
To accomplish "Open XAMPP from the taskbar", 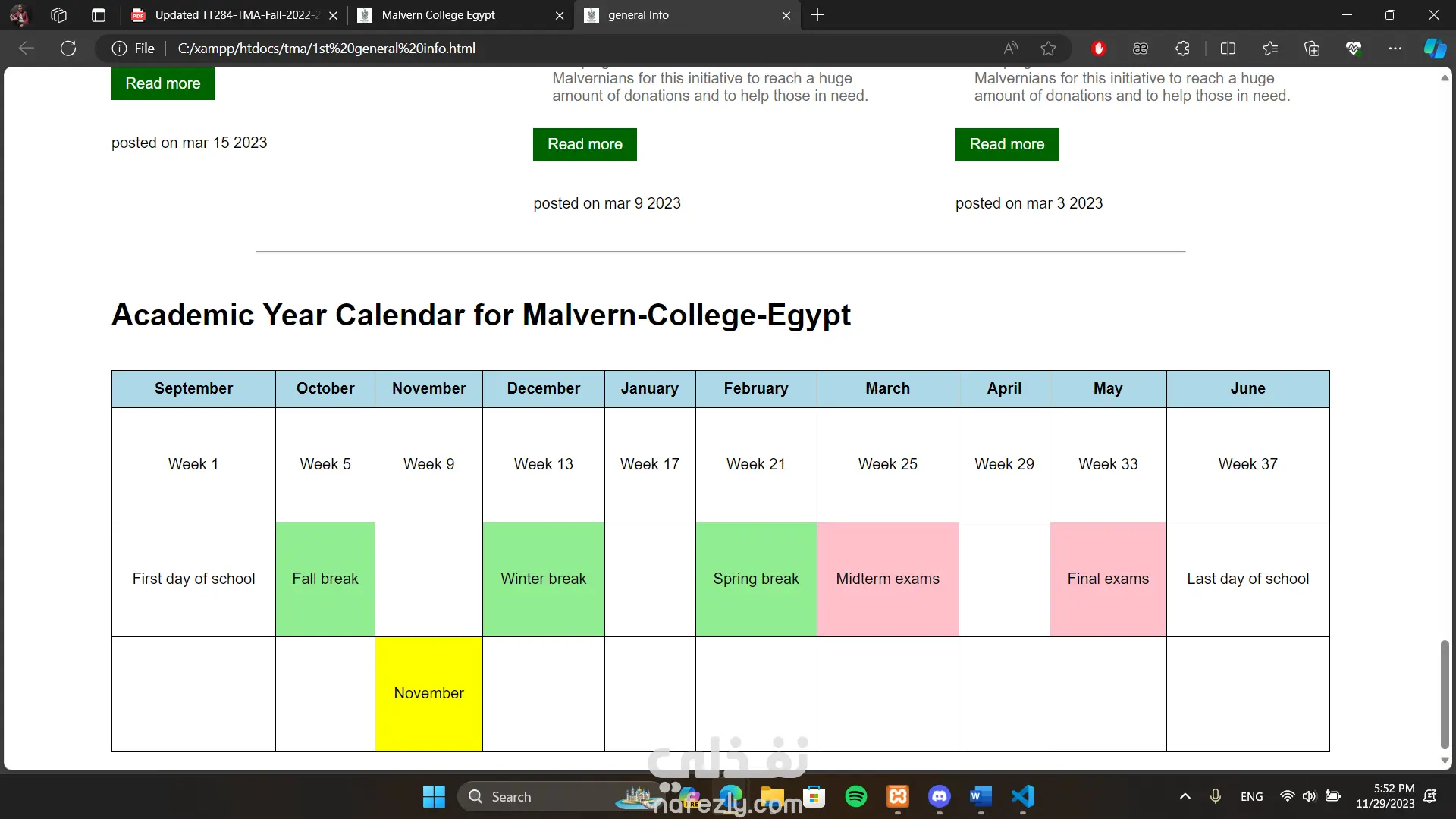I will coord(898,797).
